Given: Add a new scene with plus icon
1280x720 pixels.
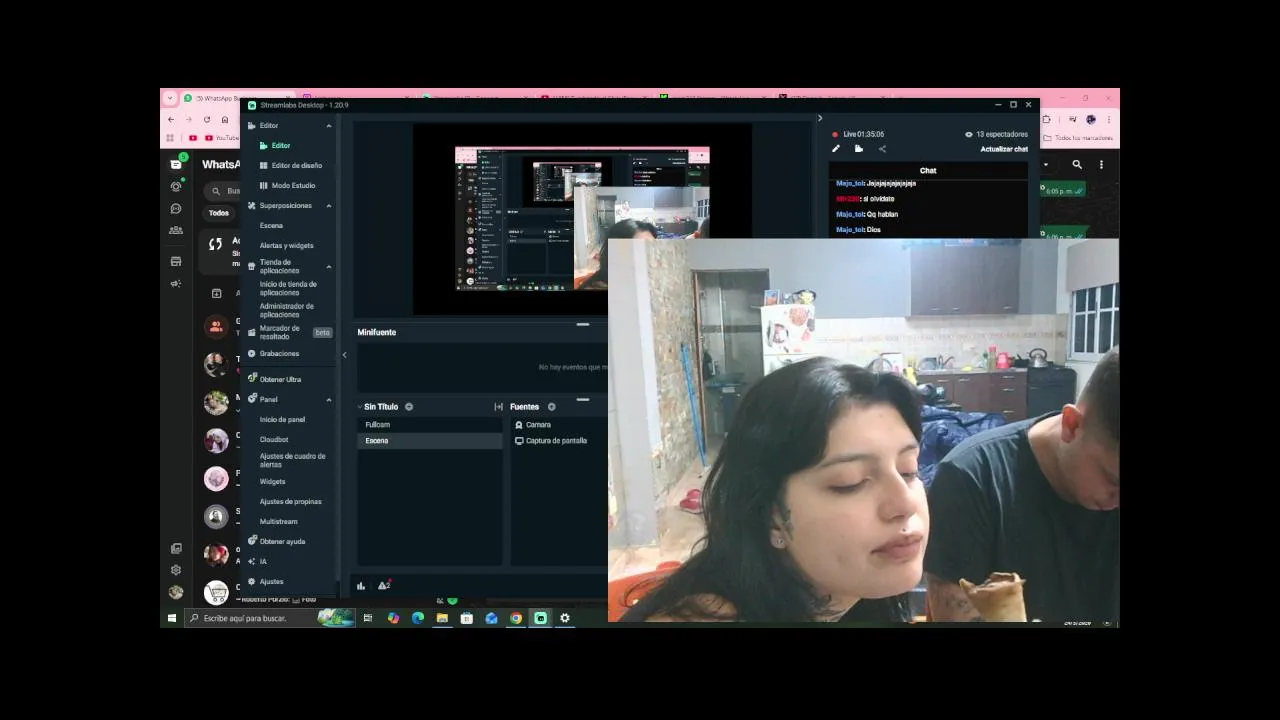Looking at the screenshot, I should tap(409, 407).
